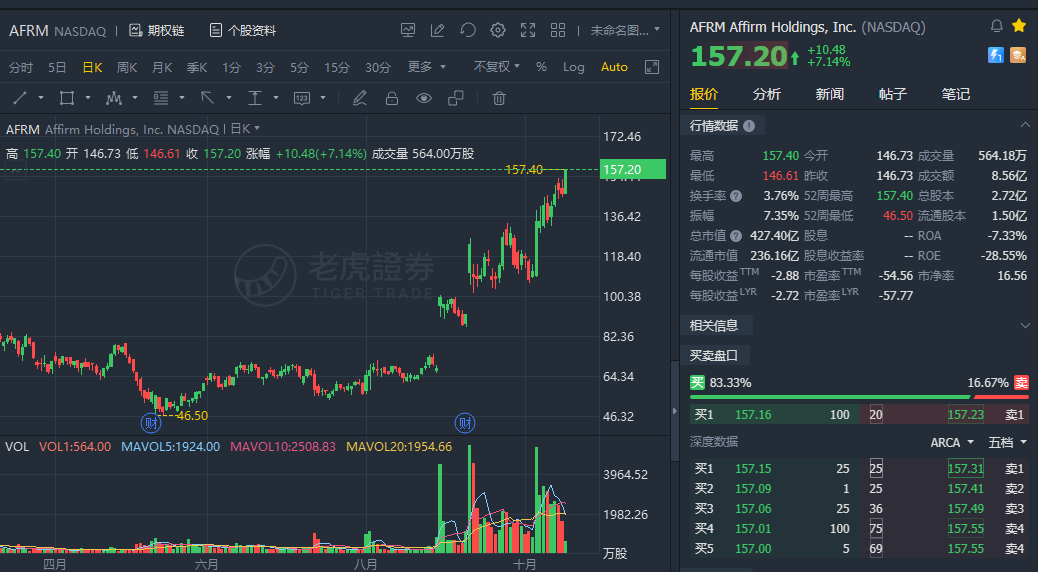
Task: Click the 行情数据 info icon
Action: coord(749,126)
